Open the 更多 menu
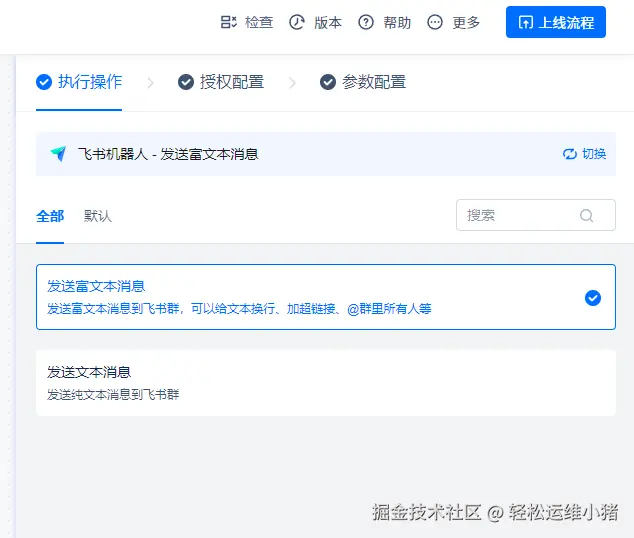This screenshot has width=634, height=538. tap(454, 22)
